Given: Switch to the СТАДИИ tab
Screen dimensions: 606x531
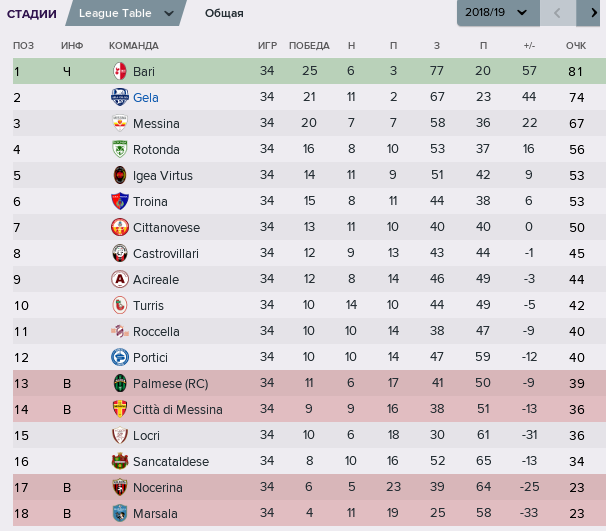Looking at the screenshot, I should 32,13.
